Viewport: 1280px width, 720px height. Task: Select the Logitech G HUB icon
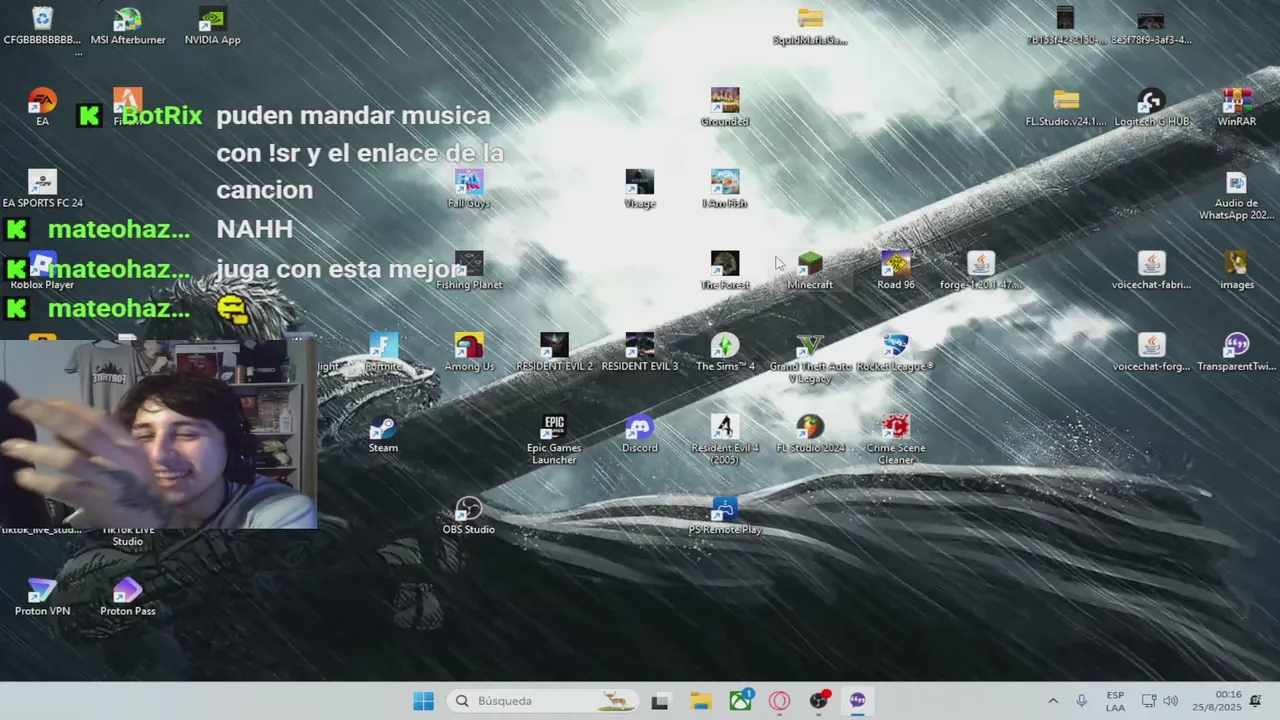1151,108
